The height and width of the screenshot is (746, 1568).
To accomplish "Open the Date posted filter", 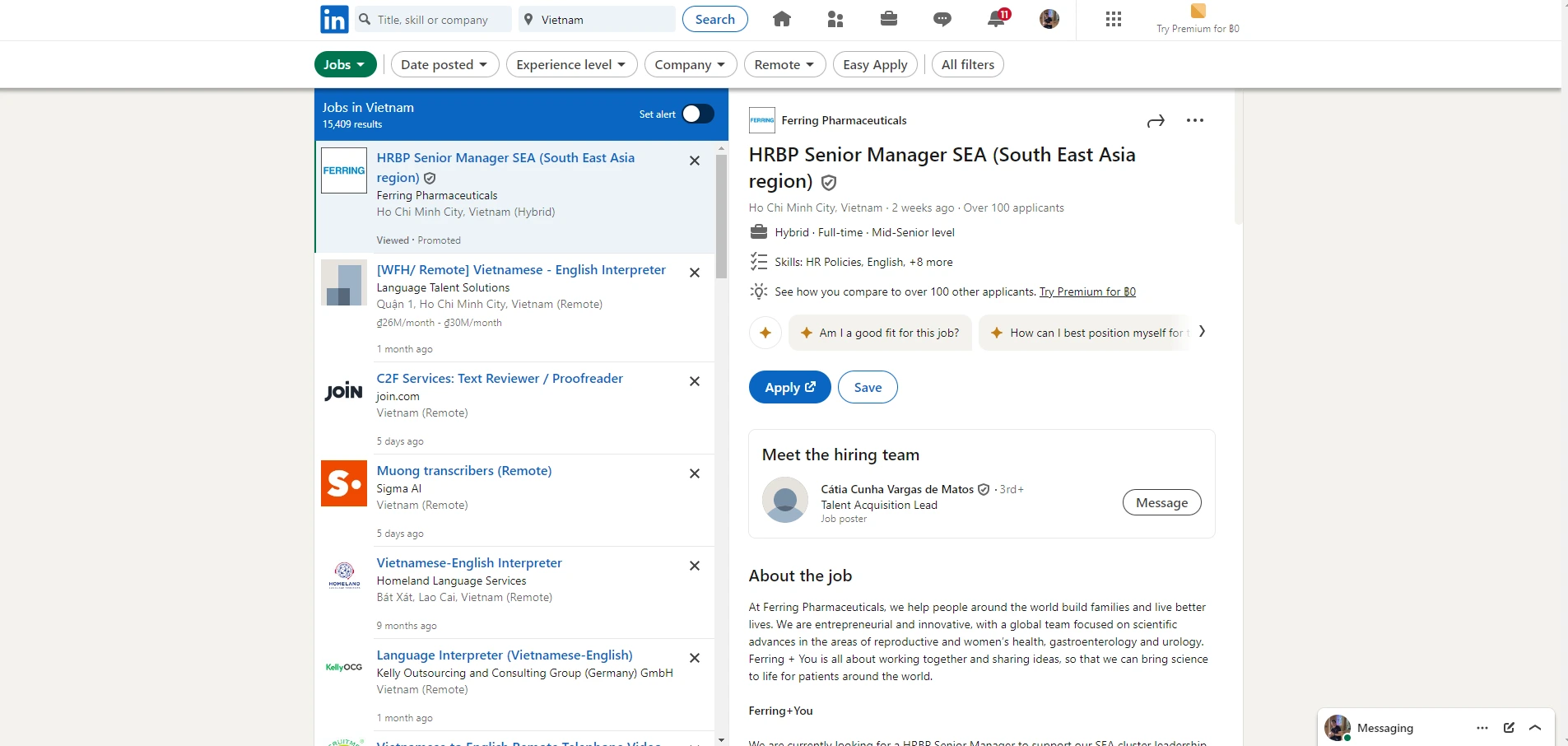I will tap(444, 64).
